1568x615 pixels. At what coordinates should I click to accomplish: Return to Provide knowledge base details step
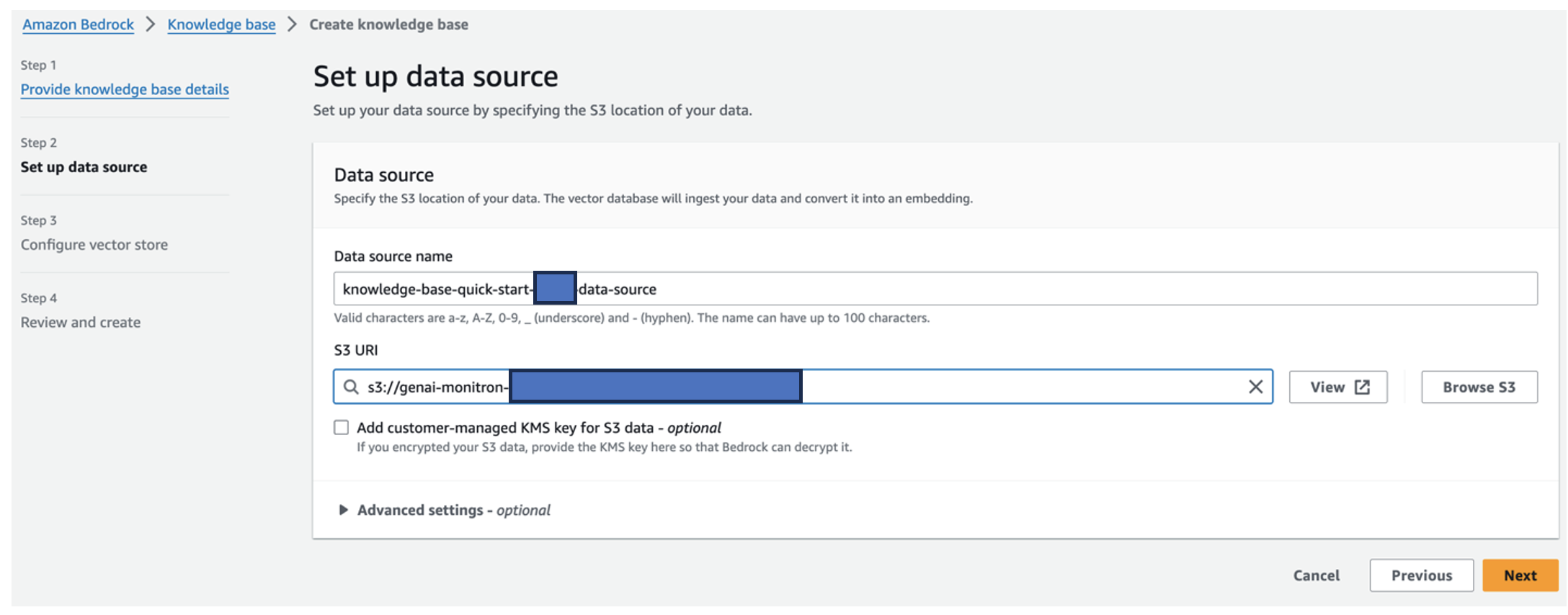(125, 89)
